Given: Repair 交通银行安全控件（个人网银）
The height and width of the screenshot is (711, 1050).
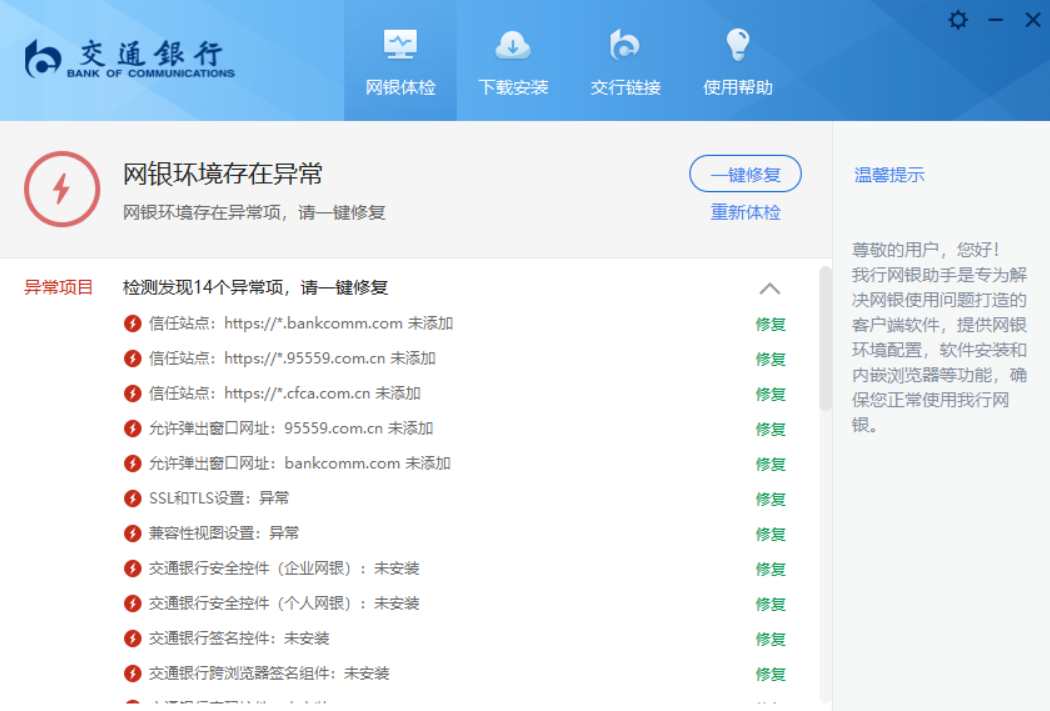Looking at the screenshot, I should [x=770, y=603].
